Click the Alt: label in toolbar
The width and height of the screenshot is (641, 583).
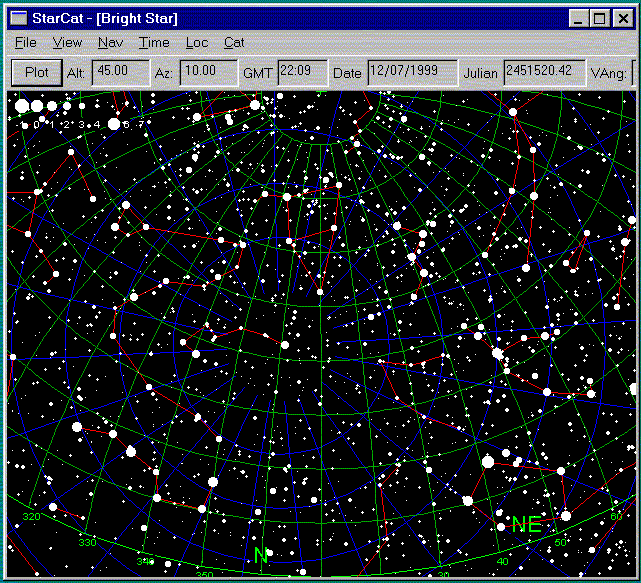pyautogui.click(x=76, y=73)
